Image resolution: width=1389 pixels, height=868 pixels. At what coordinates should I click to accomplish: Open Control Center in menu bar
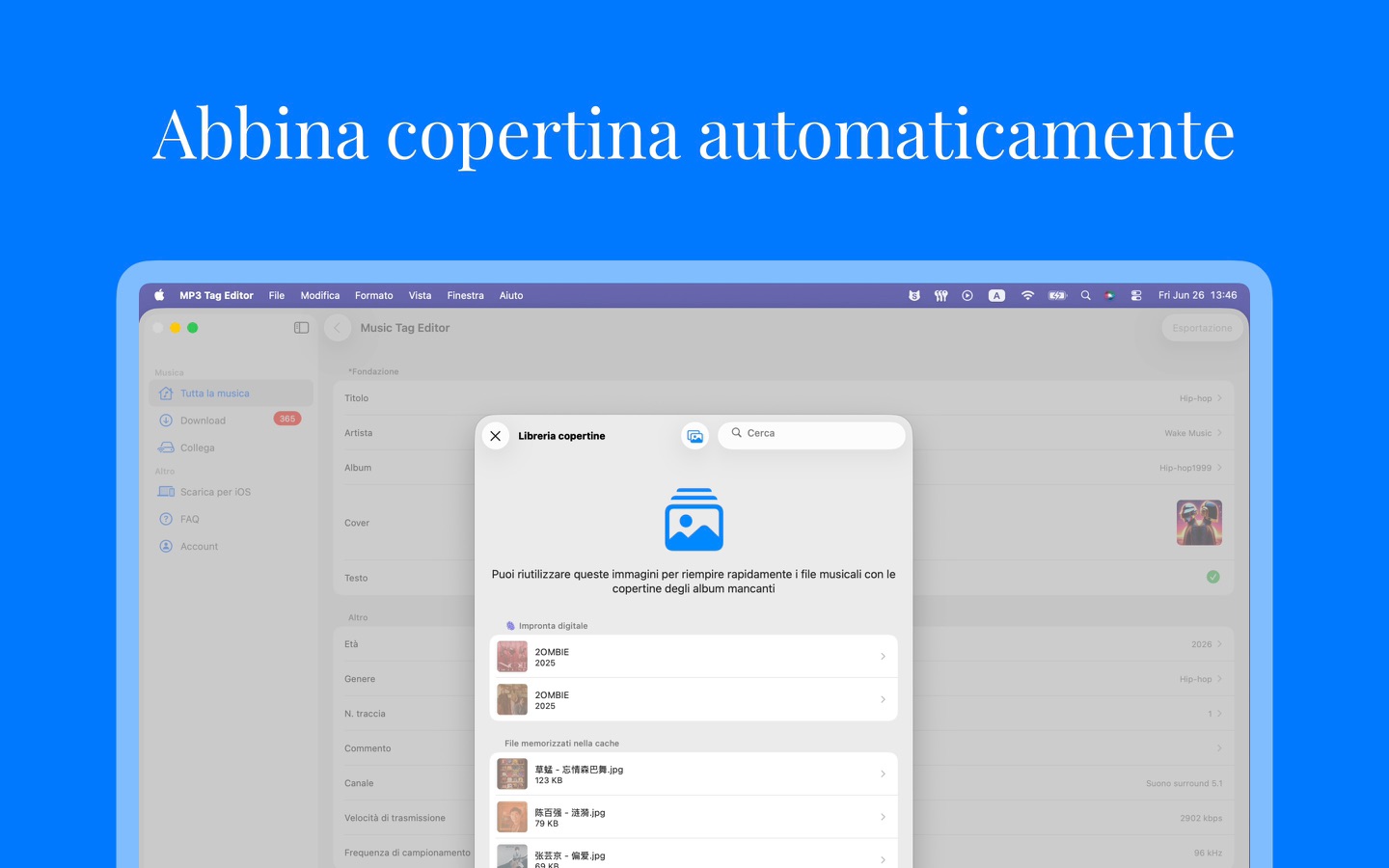pyautogui.click(x=1136, y=295)
